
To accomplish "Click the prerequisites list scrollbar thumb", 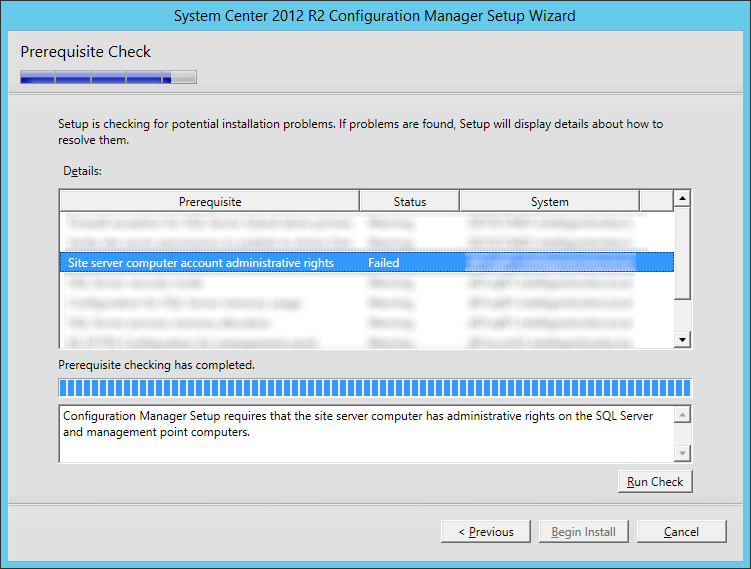I will (x=682, y=253).
